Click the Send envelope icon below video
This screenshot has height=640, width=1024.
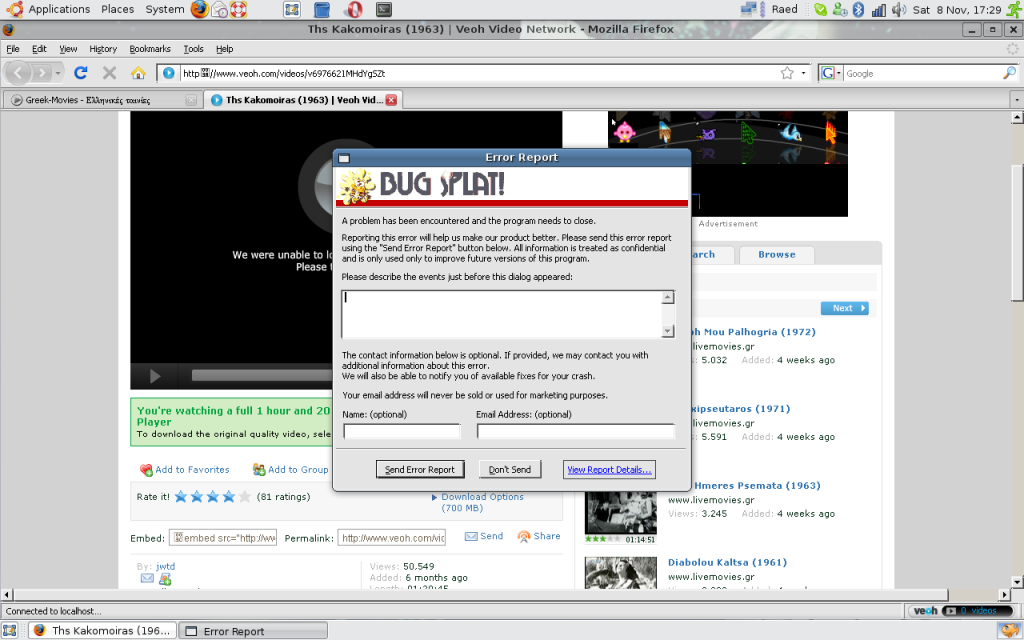tap(471, 536)
